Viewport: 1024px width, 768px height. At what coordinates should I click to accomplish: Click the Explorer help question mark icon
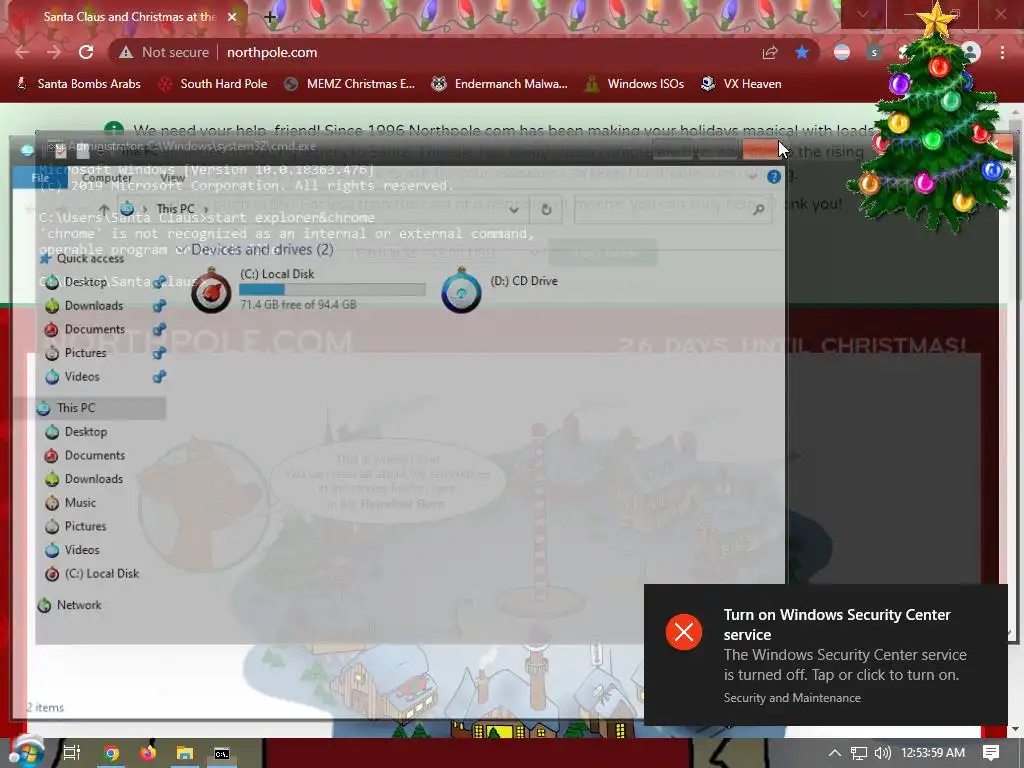pyautogui.click(x=774, y=177)
